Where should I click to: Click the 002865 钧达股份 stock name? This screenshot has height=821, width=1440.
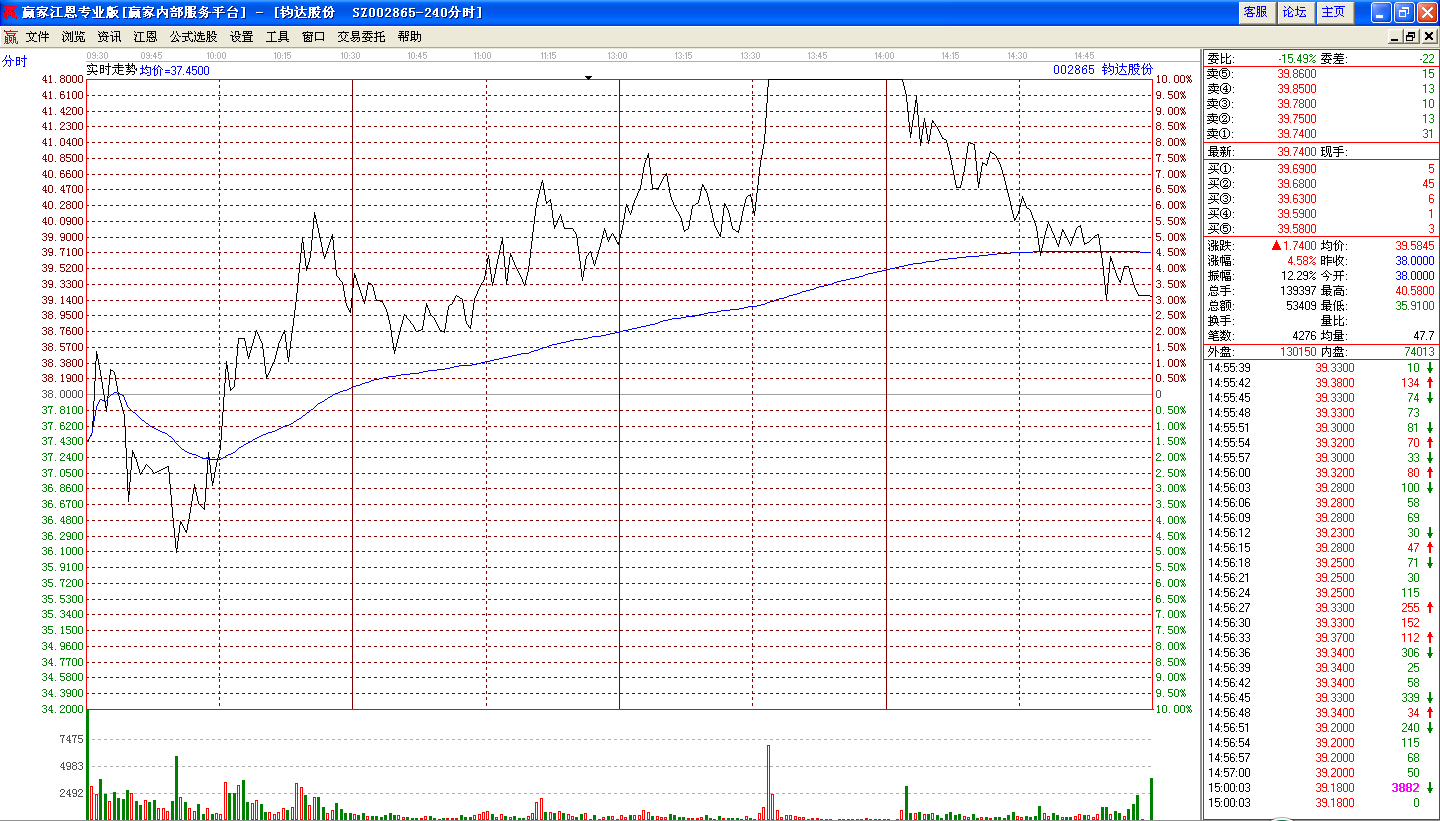click(1102, 70)
